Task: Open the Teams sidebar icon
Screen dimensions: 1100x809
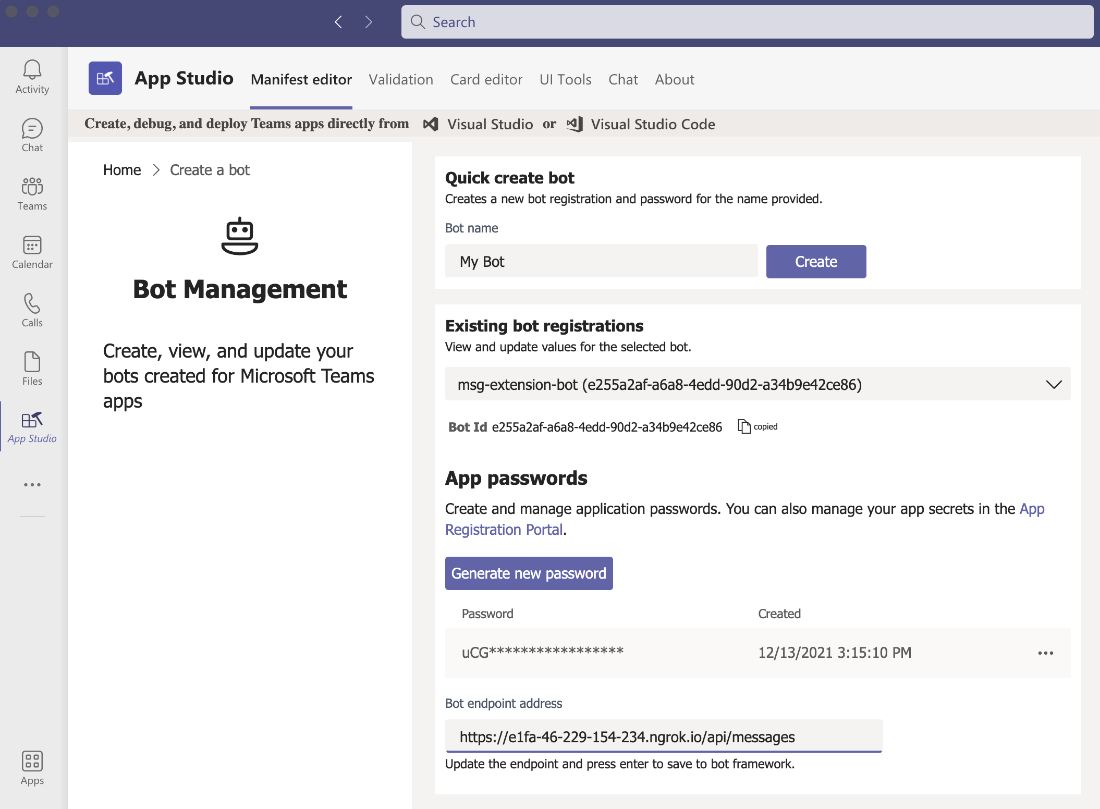Action: click(32, 194)
